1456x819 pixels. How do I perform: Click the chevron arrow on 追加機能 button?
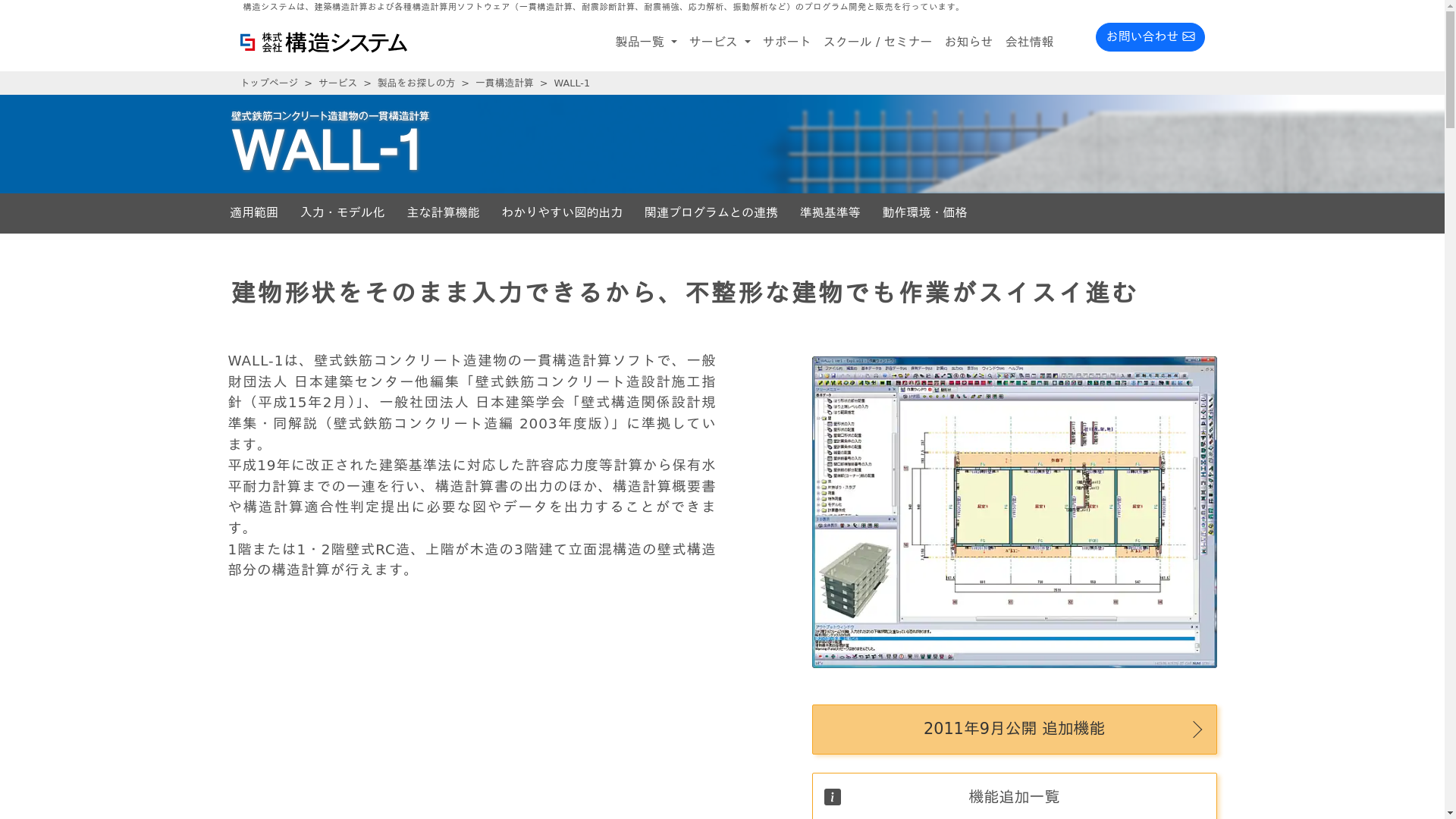(x=1197, y=730)
